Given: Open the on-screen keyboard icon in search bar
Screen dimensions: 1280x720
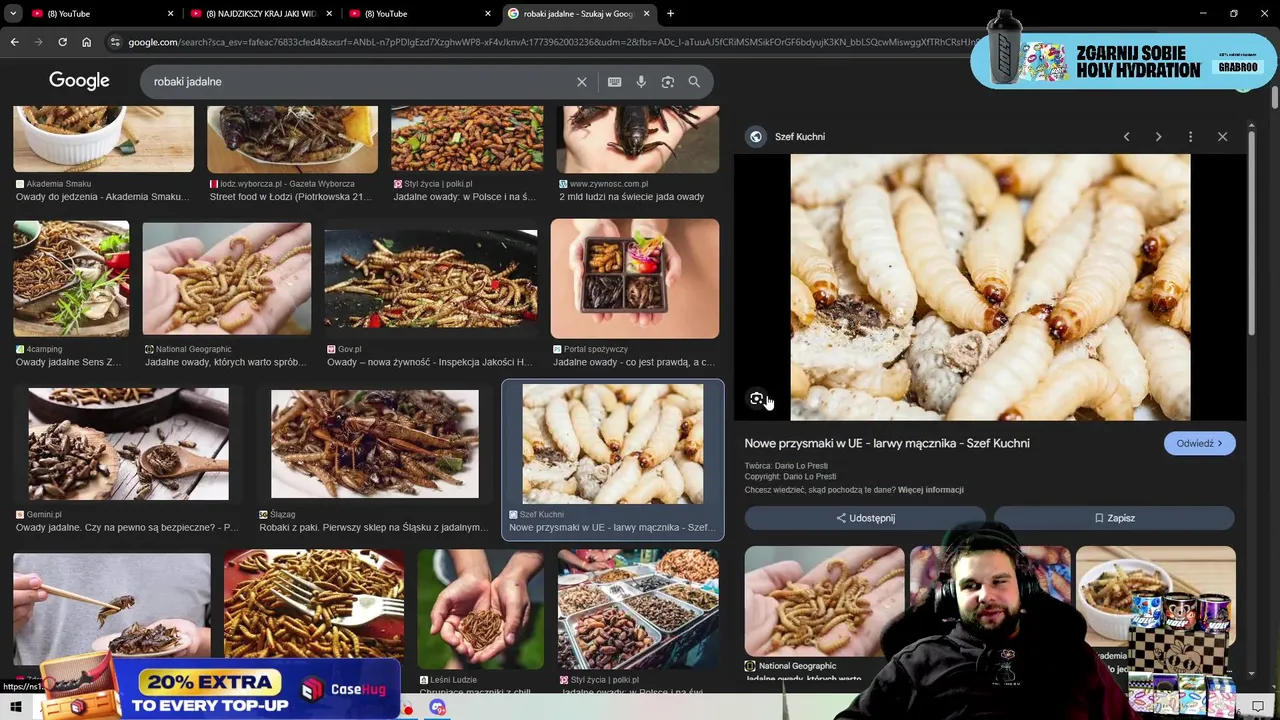Looking at the screenshot, I should 614,82.
